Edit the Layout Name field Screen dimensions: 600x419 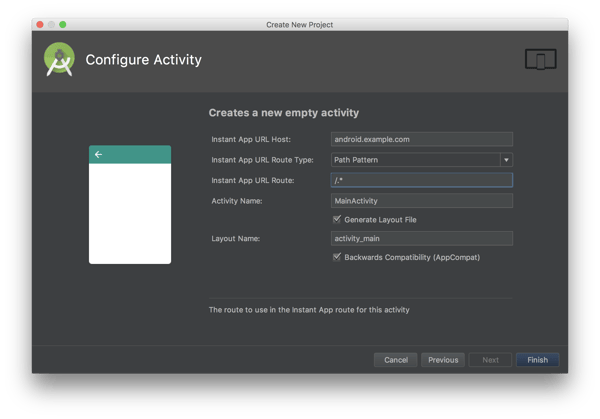421,238
